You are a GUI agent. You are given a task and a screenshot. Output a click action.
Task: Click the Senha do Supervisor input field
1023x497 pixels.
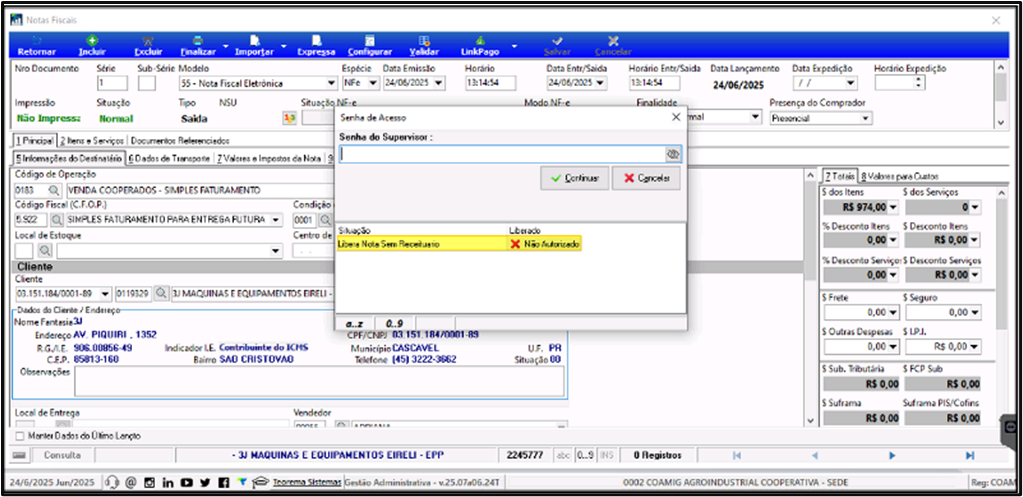pyautogui.click(x=502, y=154)
